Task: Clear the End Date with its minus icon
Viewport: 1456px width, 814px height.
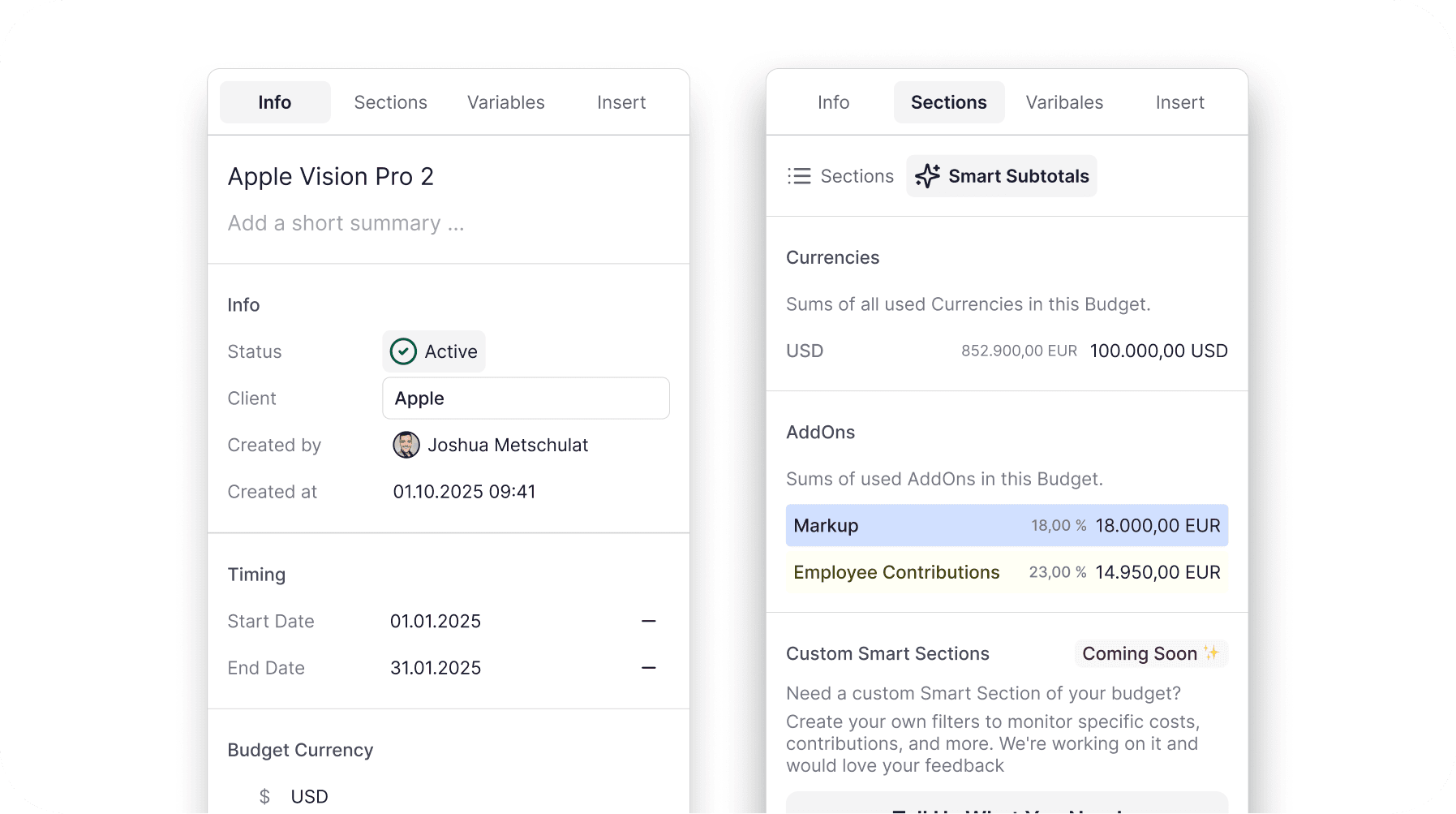Action: tap(649, 668)
